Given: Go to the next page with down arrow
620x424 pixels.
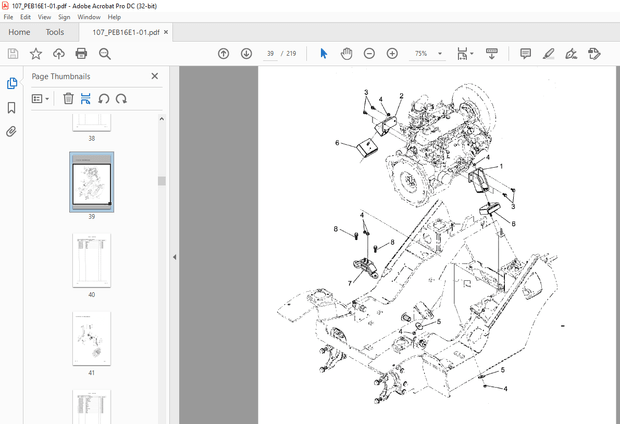Looking at the screenshot, I should [246, 53].
